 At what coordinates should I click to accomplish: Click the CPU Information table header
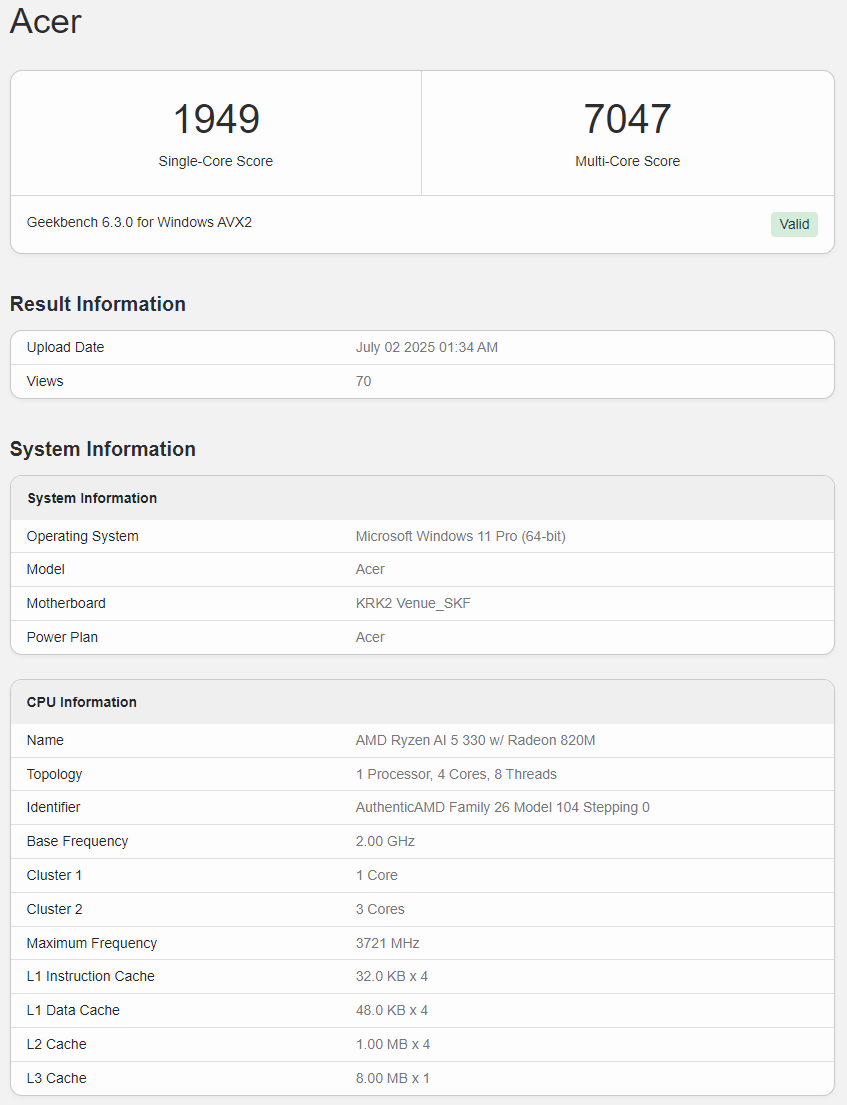[x=423, y=702]
